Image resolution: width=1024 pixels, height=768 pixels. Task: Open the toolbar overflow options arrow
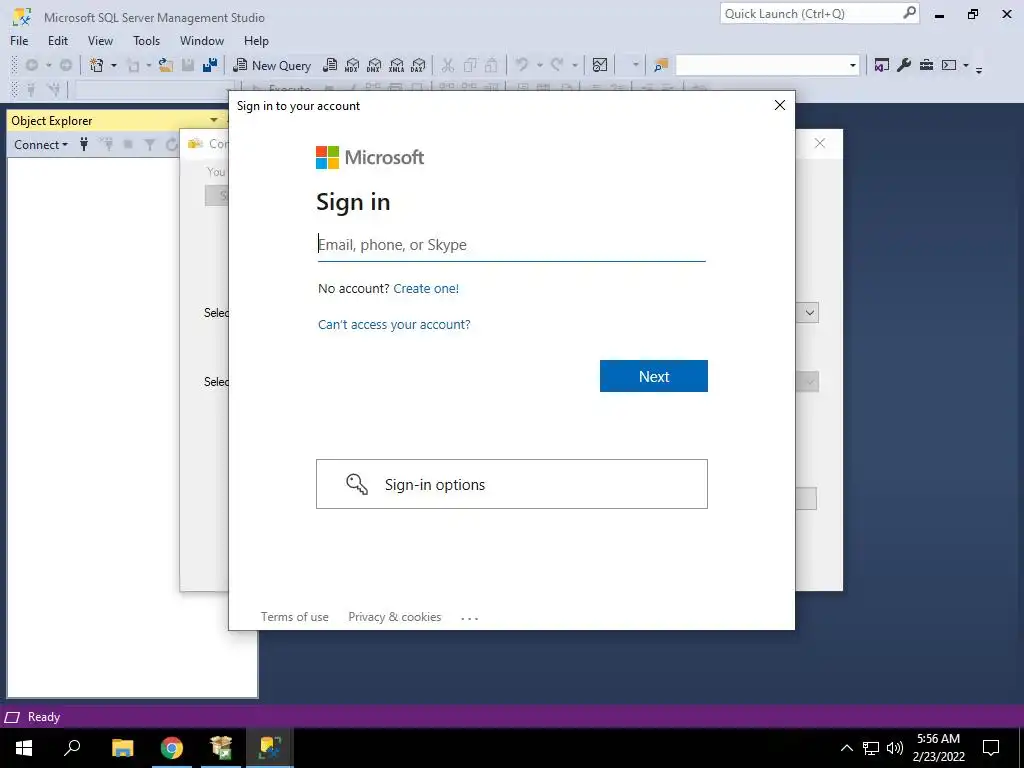tap(979, 69)
